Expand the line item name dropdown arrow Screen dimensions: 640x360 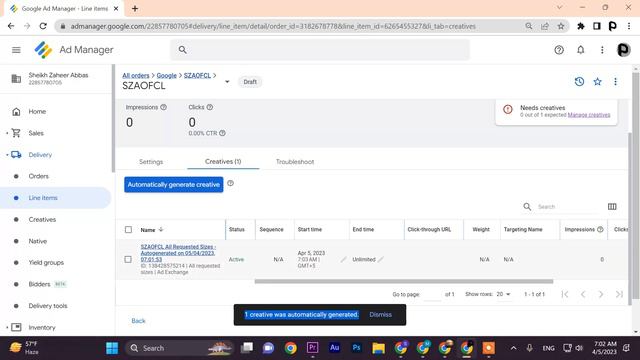[x=227, y=82]
